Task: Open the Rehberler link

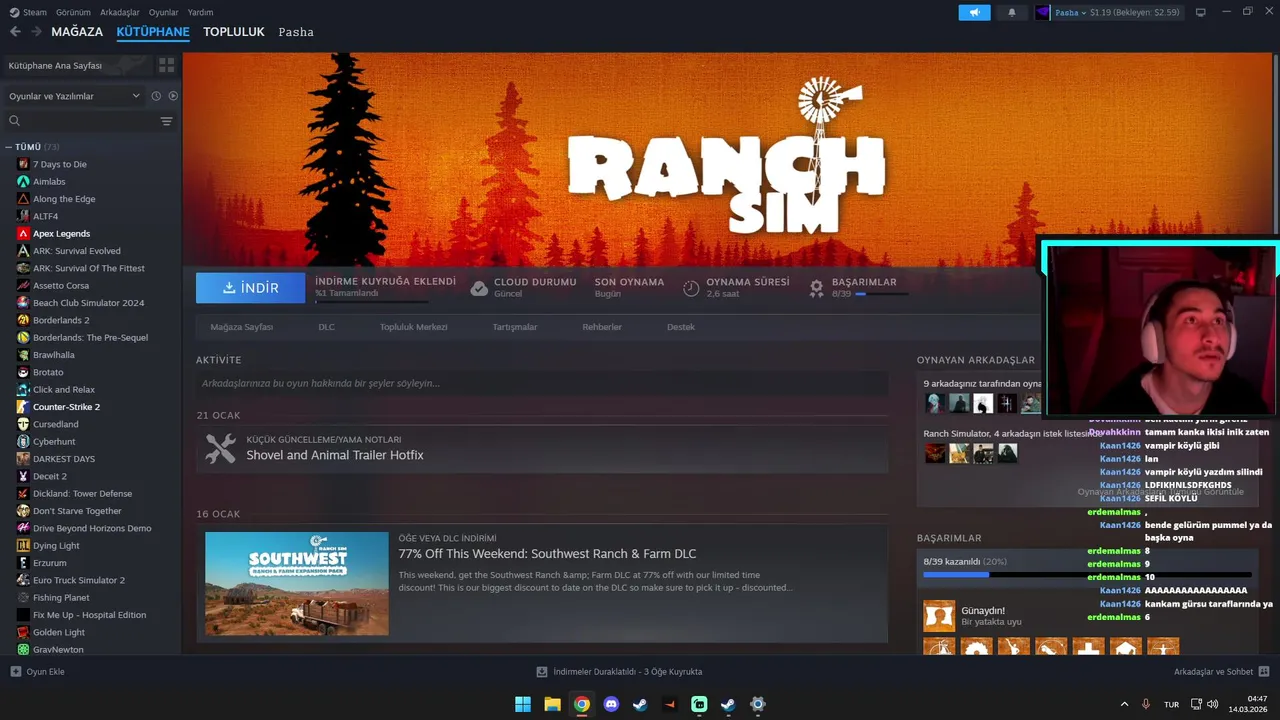Action: (602, 327)
